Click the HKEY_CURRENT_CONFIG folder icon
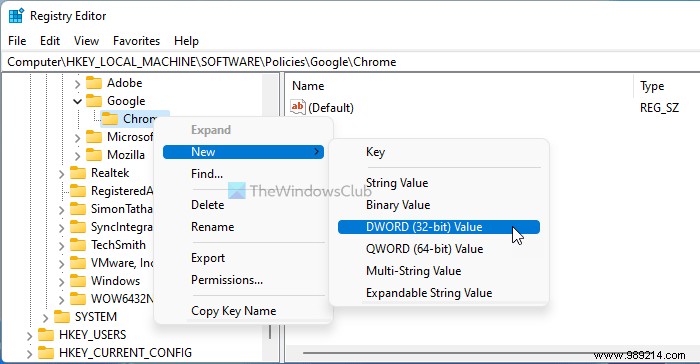The image size is (700, 364). tap(46, 352)
